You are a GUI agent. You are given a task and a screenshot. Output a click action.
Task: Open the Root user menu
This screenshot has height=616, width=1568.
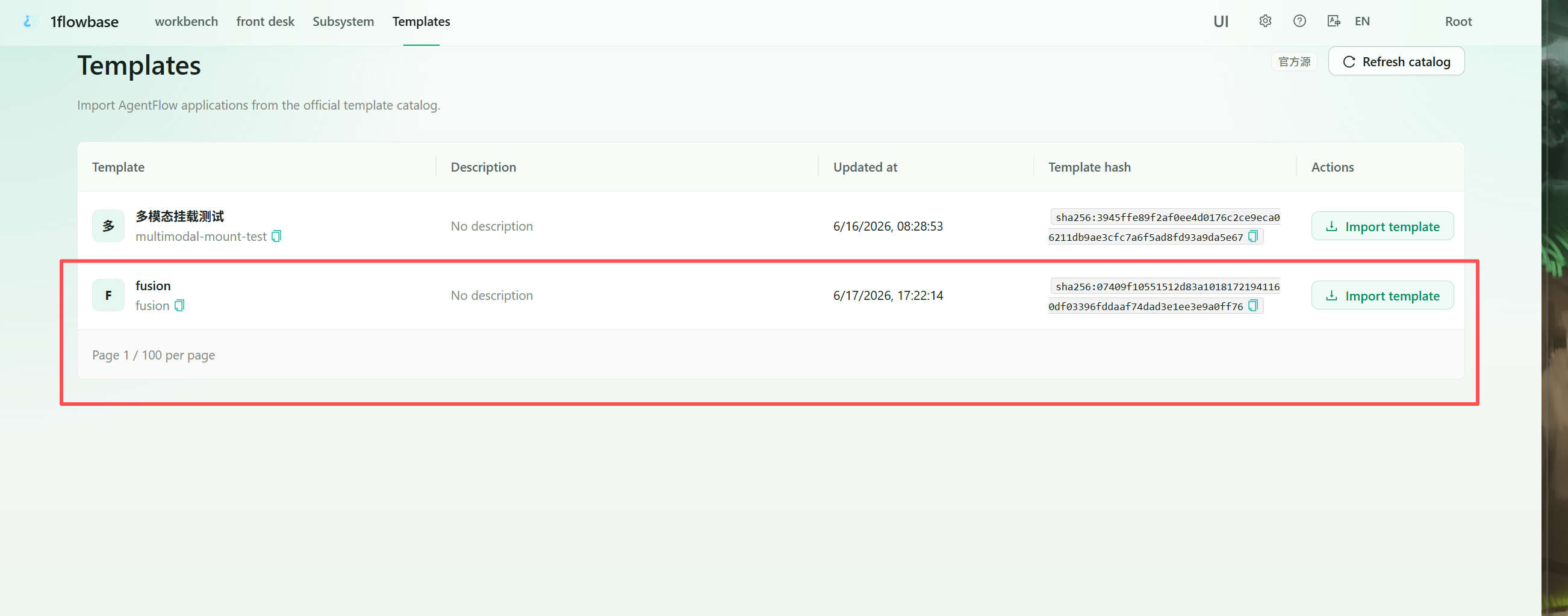coord(1458,21)
